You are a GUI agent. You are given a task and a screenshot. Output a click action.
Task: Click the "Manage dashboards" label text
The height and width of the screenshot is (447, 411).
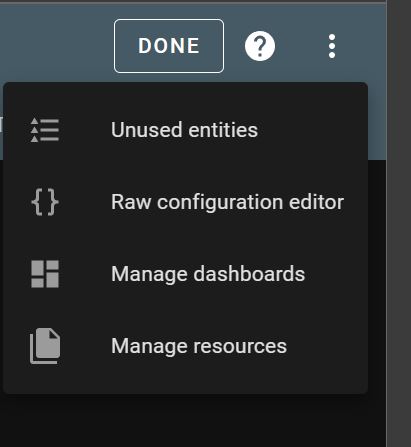pos(208,274)
